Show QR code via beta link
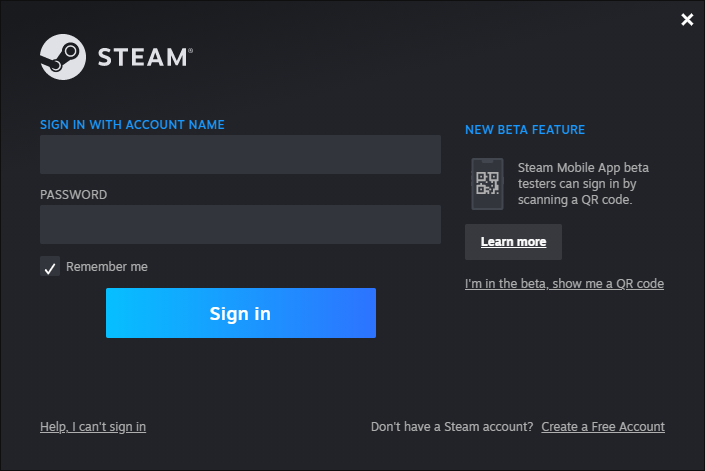This screenshot has width=705, height=471. (x=564, y=284)
